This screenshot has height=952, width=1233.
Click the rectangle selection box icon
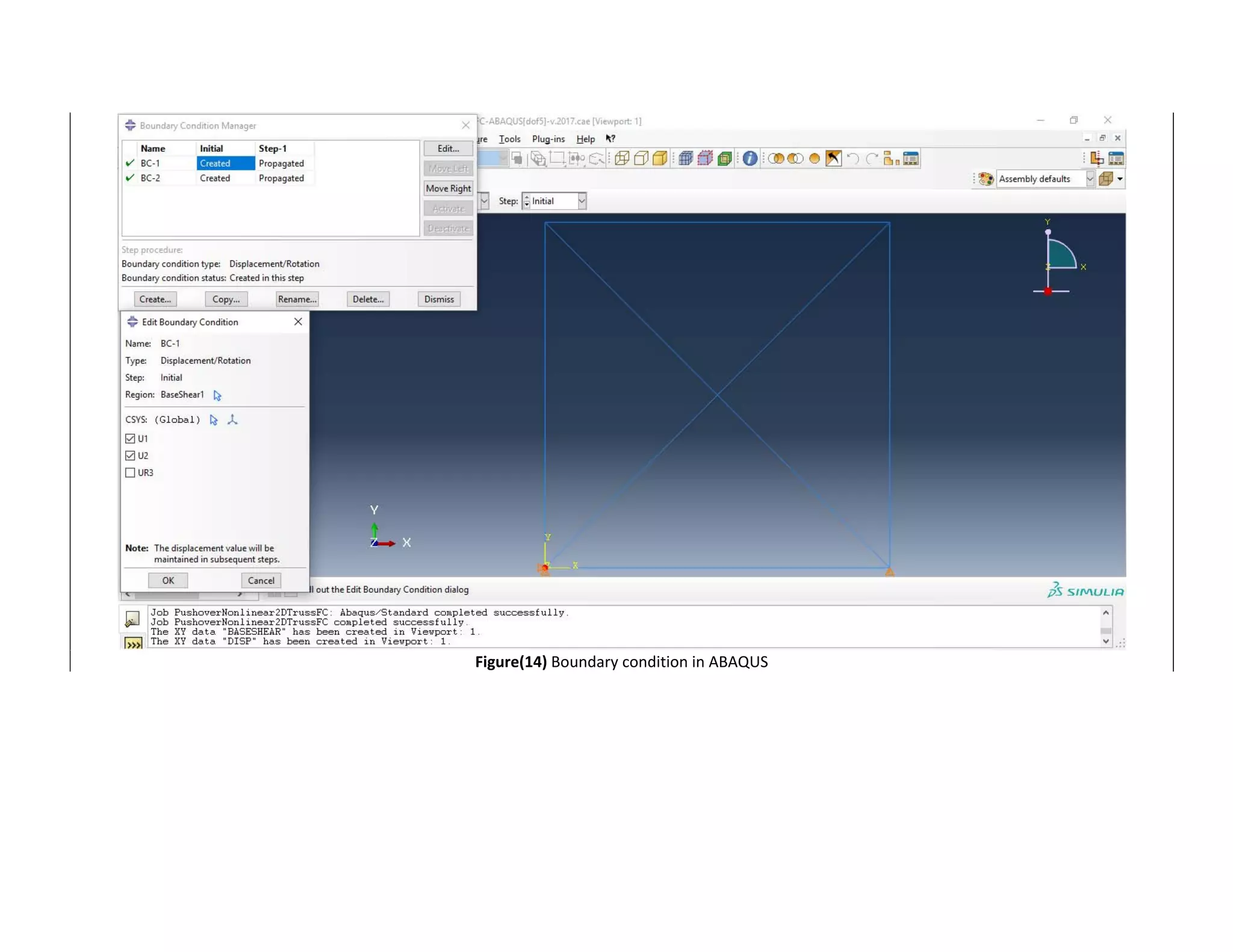(x=557, y=159)
